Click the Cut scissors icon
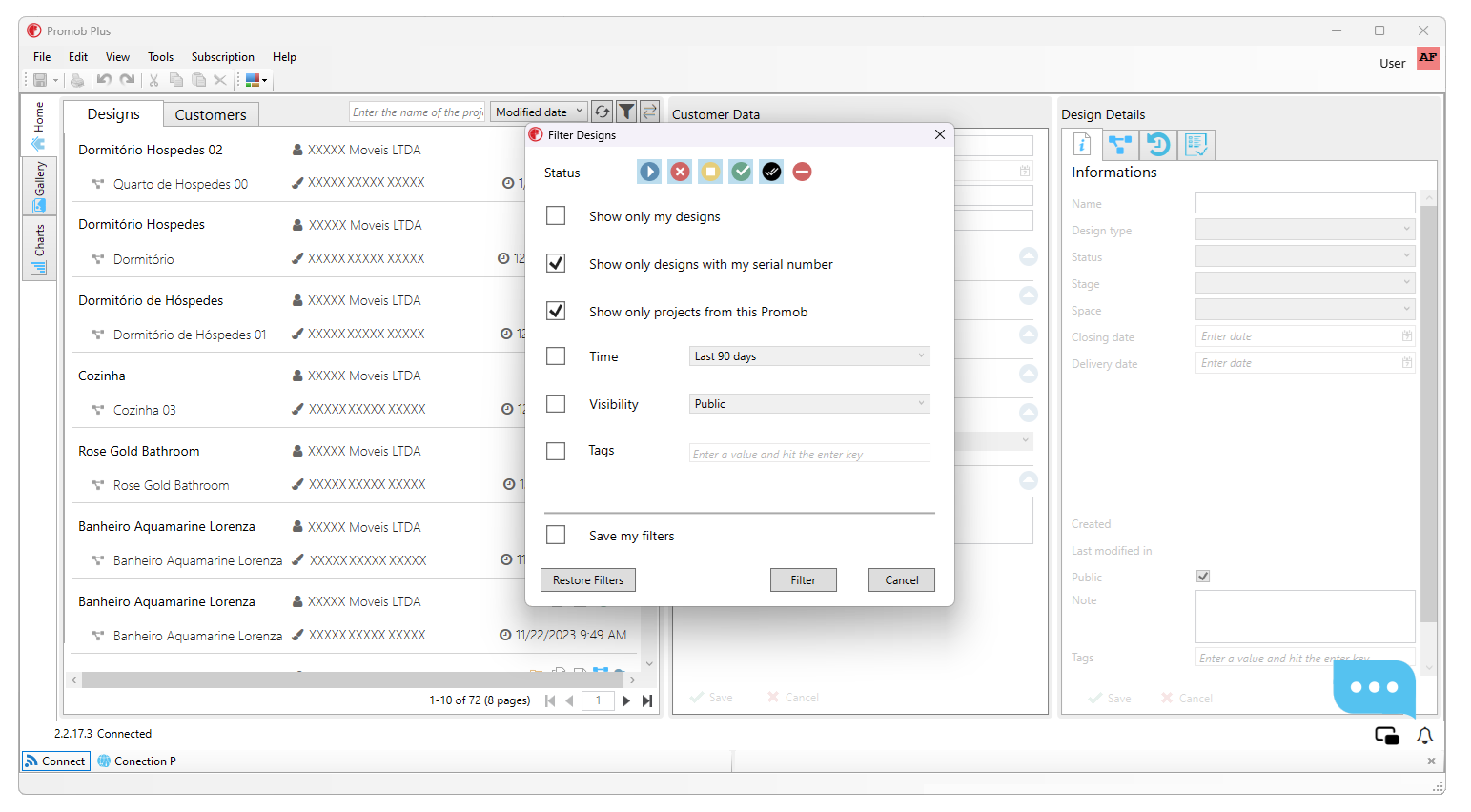The height and width of the screenshot is (812, 1471). pyautogui.click(x=153, y=80)
